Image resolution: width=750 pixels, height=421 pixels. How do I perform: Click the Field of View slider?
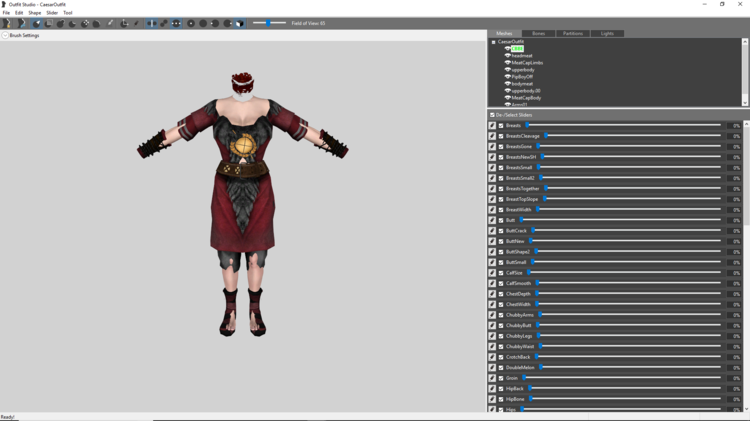(269, 23)
